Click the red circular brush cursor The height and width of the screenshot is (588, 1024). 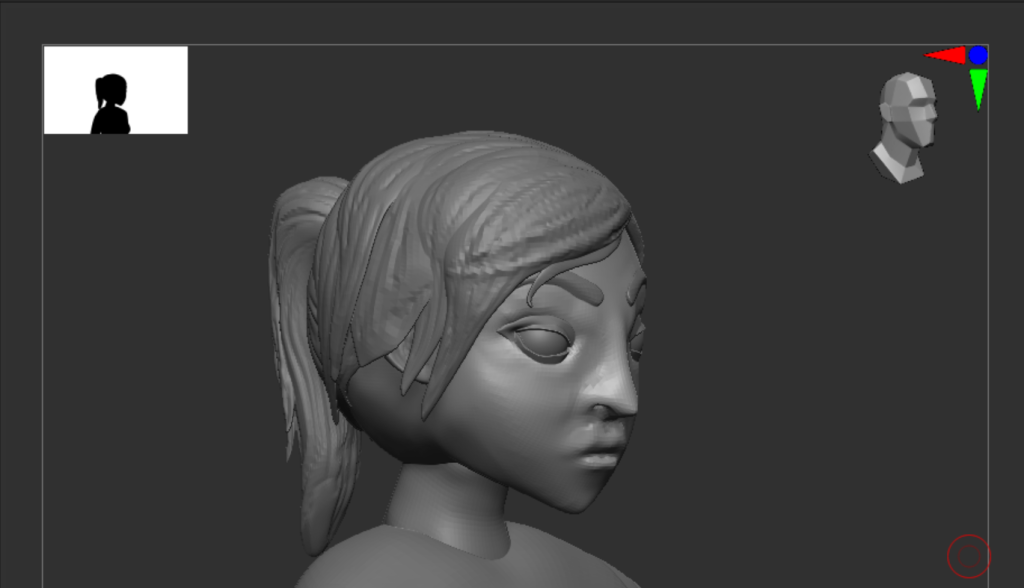coord(968,556)
